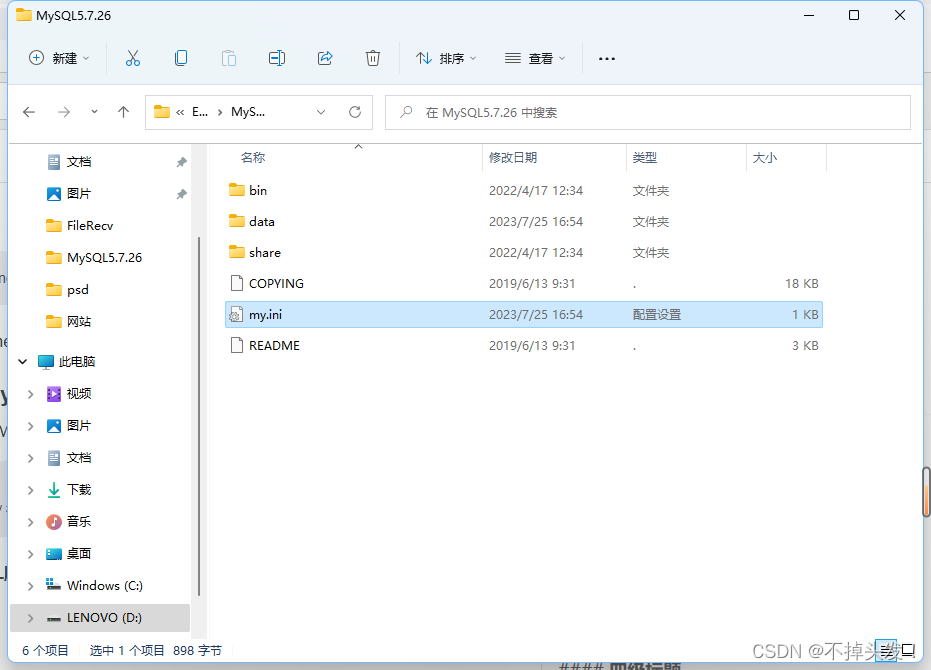The image size is (931, 670).
Task: Select tree Documents (文档) under This PC
Action: coord(78,458)
